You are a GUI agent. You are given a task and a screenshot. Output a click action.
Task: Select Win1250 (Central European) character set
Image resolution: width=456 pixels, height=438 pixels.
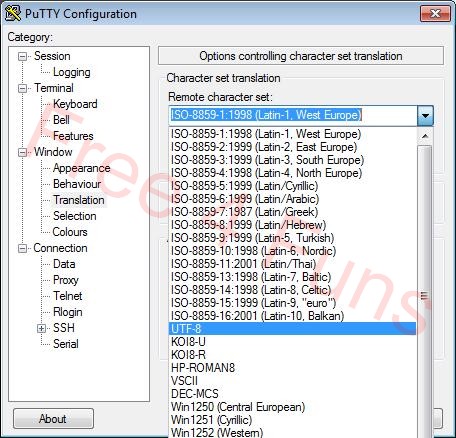point(293,407)
